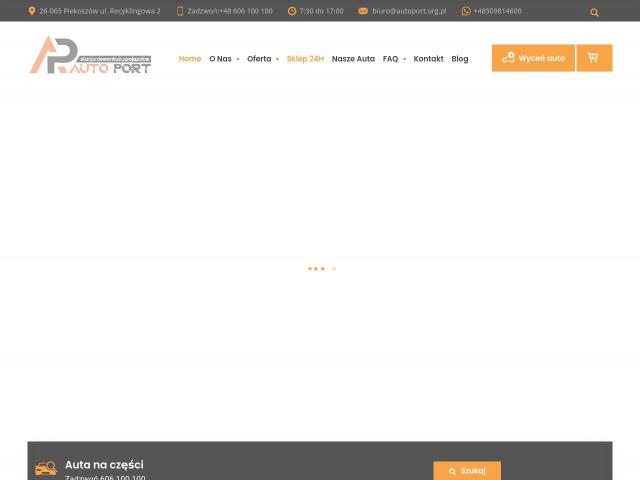
Task: Open the Sklep 24H menu item
Action: (305, 59)
